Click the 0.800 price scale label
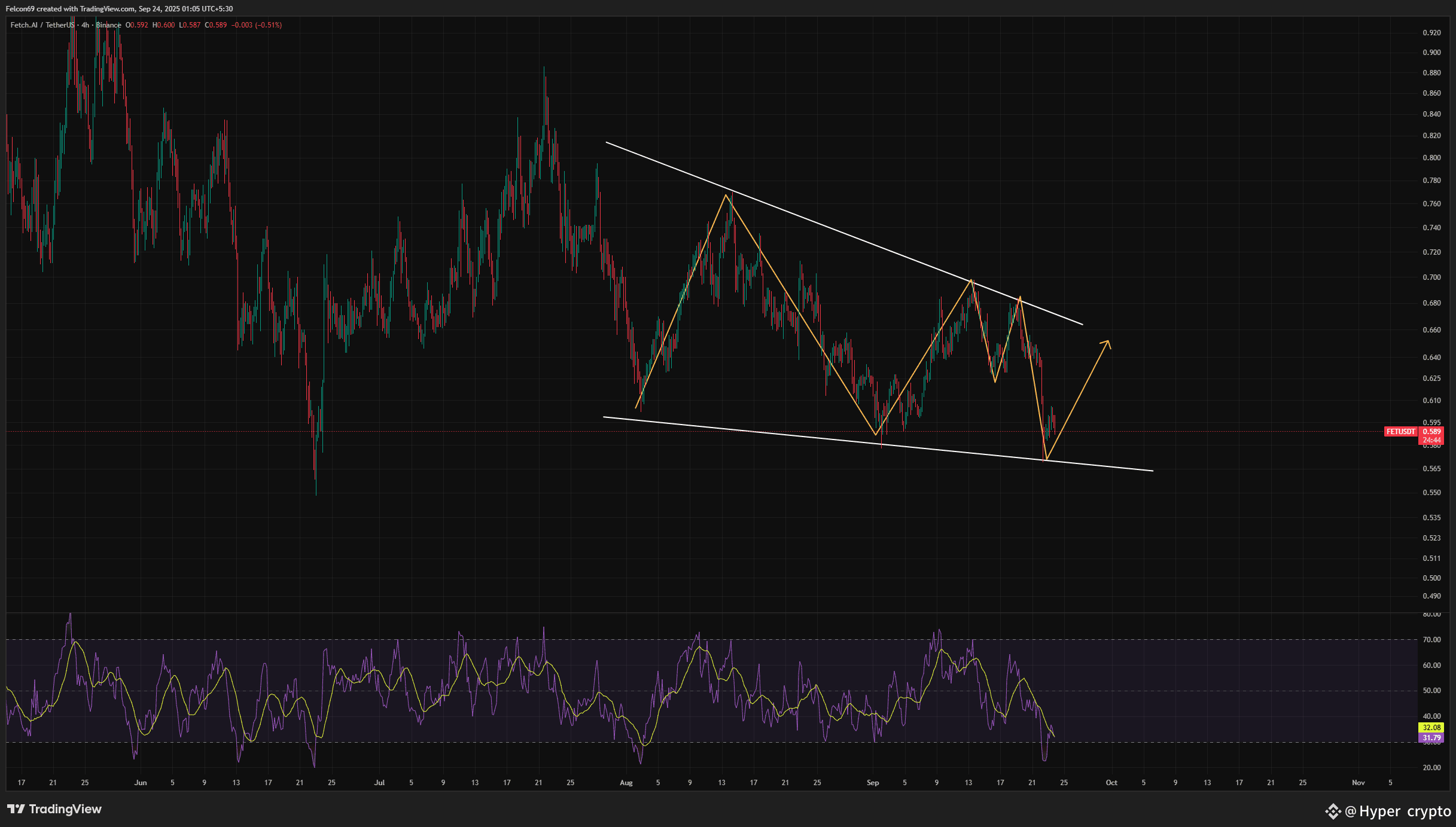1456x827 pixels. (1431, 158)
